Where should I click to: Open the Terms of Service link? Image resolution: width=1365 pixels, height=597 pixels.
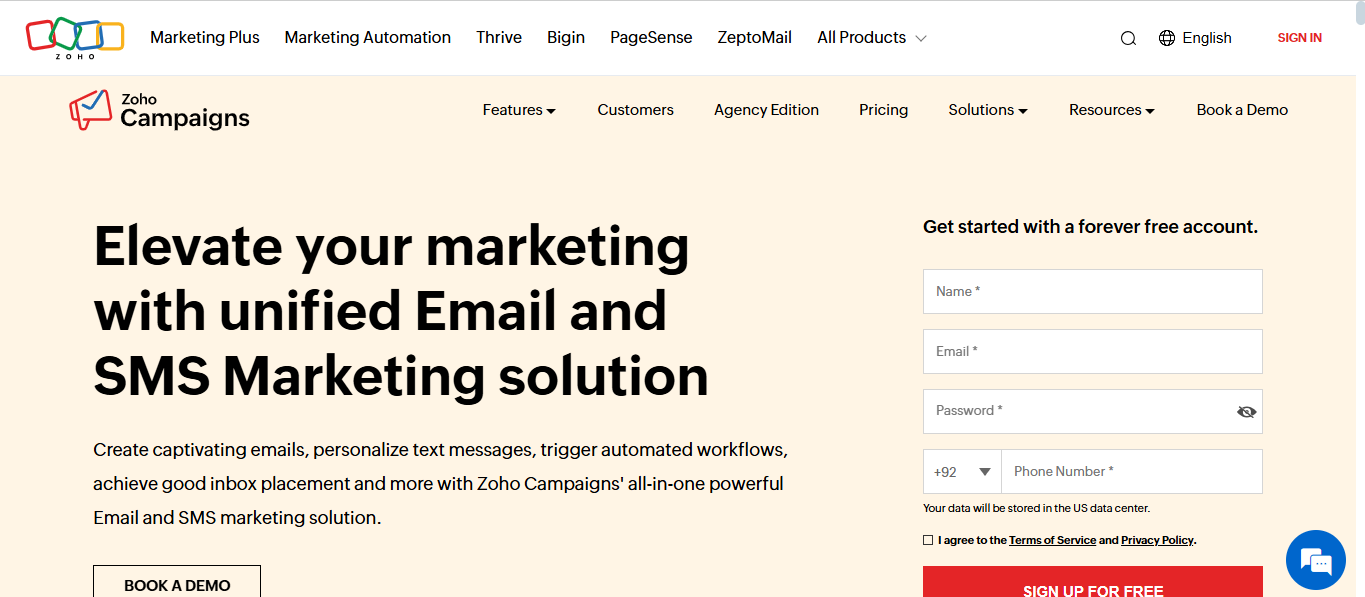coord(1053,540)
